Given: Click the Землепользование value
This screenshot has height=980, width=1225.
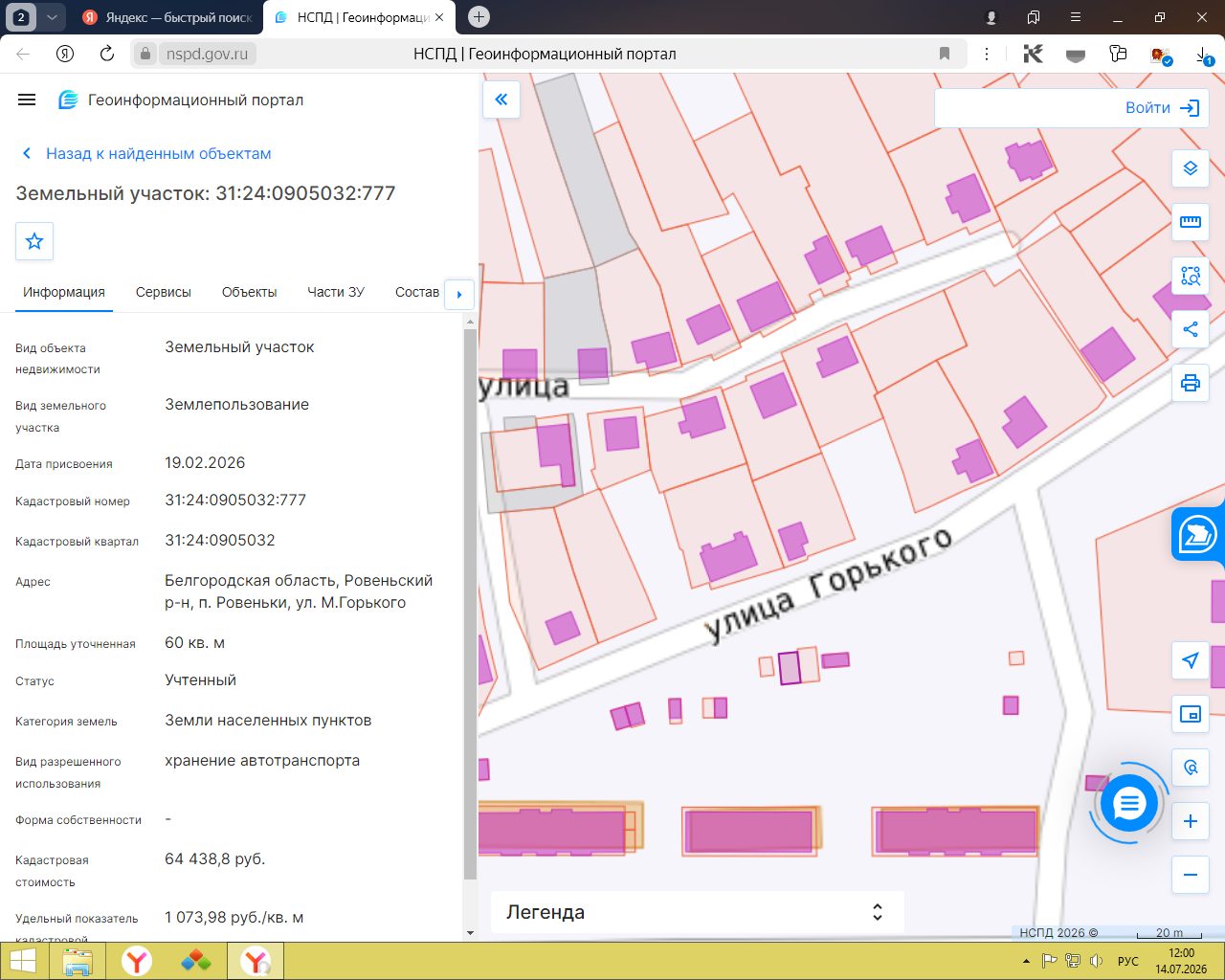Looking at the screenshot, I should [x=237, y=404].
